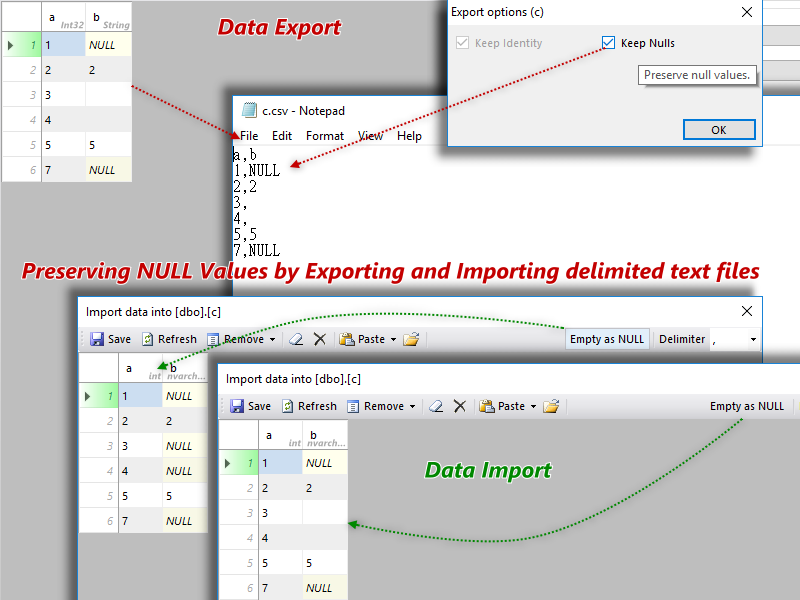The height and width of the screenshot is (600, 800).
Task: Select row 4 header in front import grid
Action: pos(239,538)
